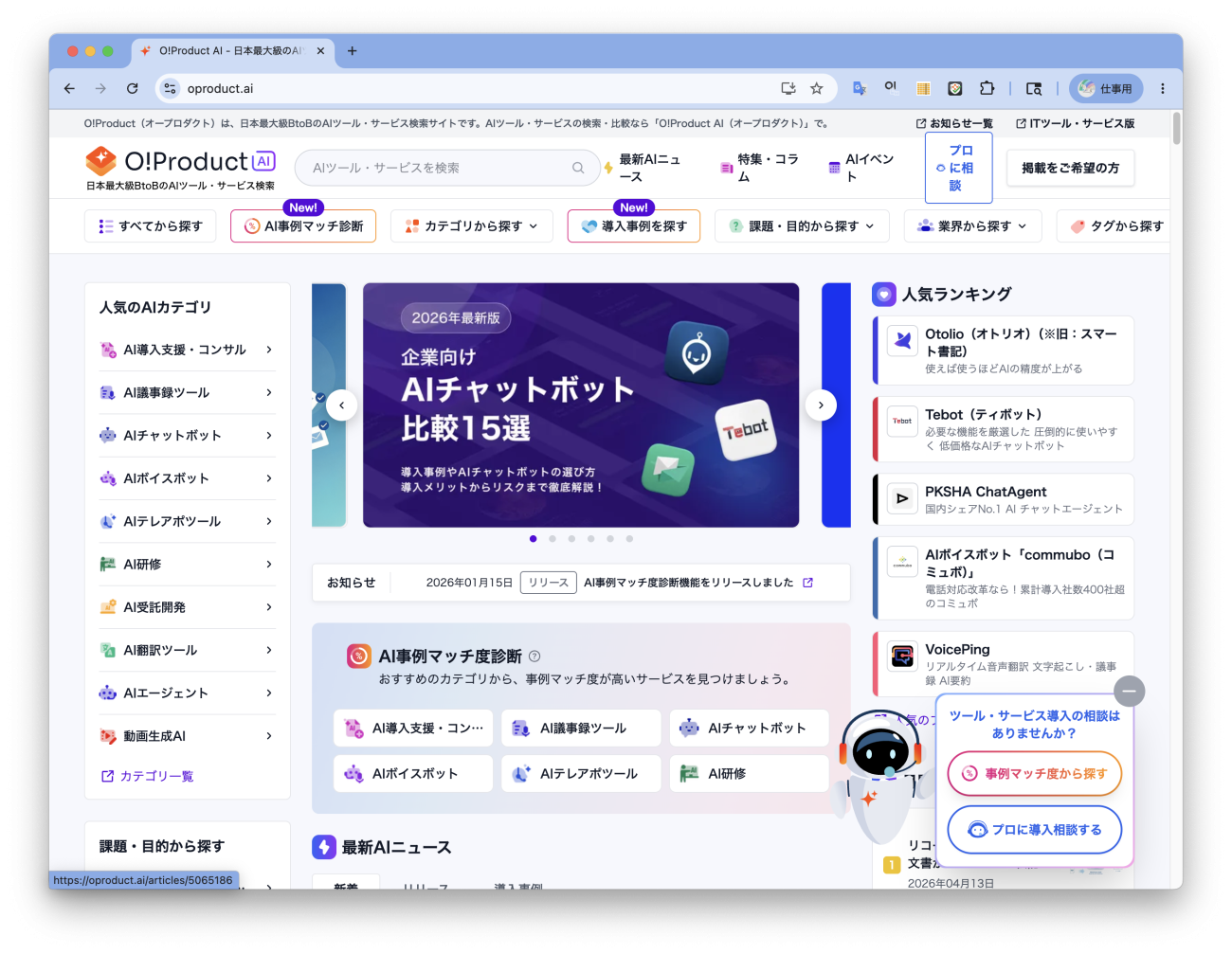1232x954 pixels.
Task: Open 特集・コラム nav item
Action: click(760, 168)
